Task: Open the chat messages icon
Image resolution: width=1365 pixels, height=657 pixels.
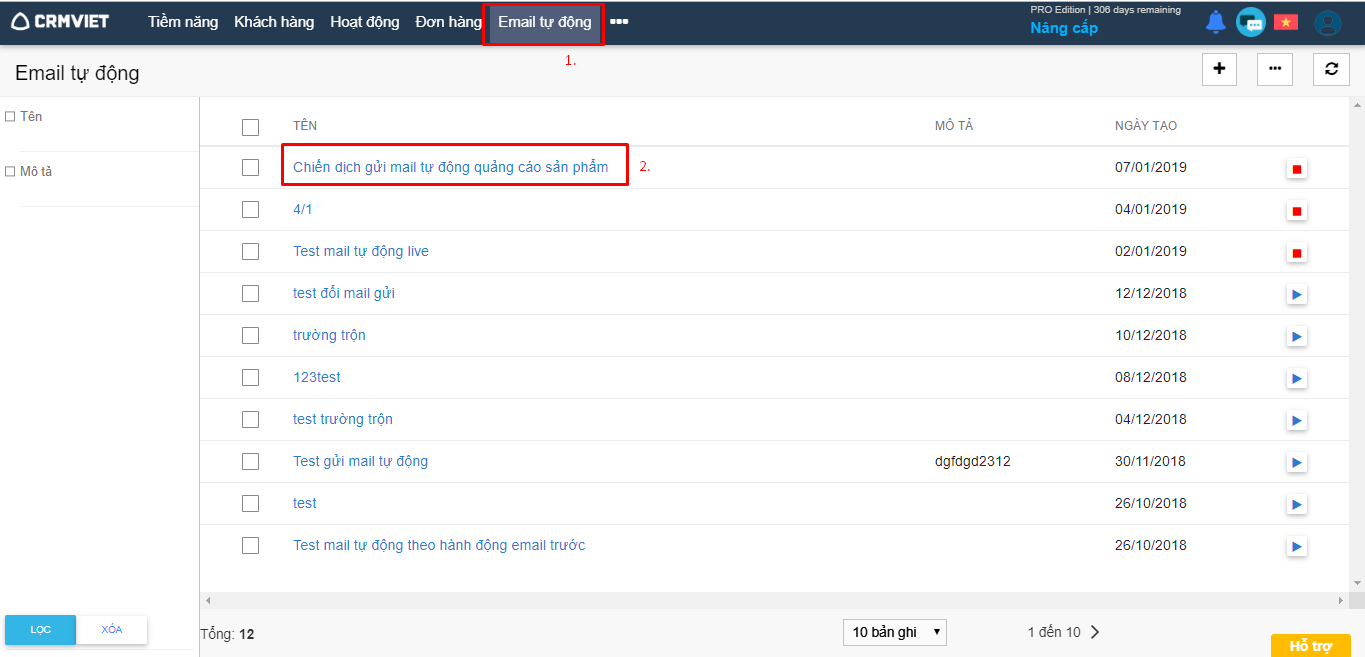Action: point(1250,22)
